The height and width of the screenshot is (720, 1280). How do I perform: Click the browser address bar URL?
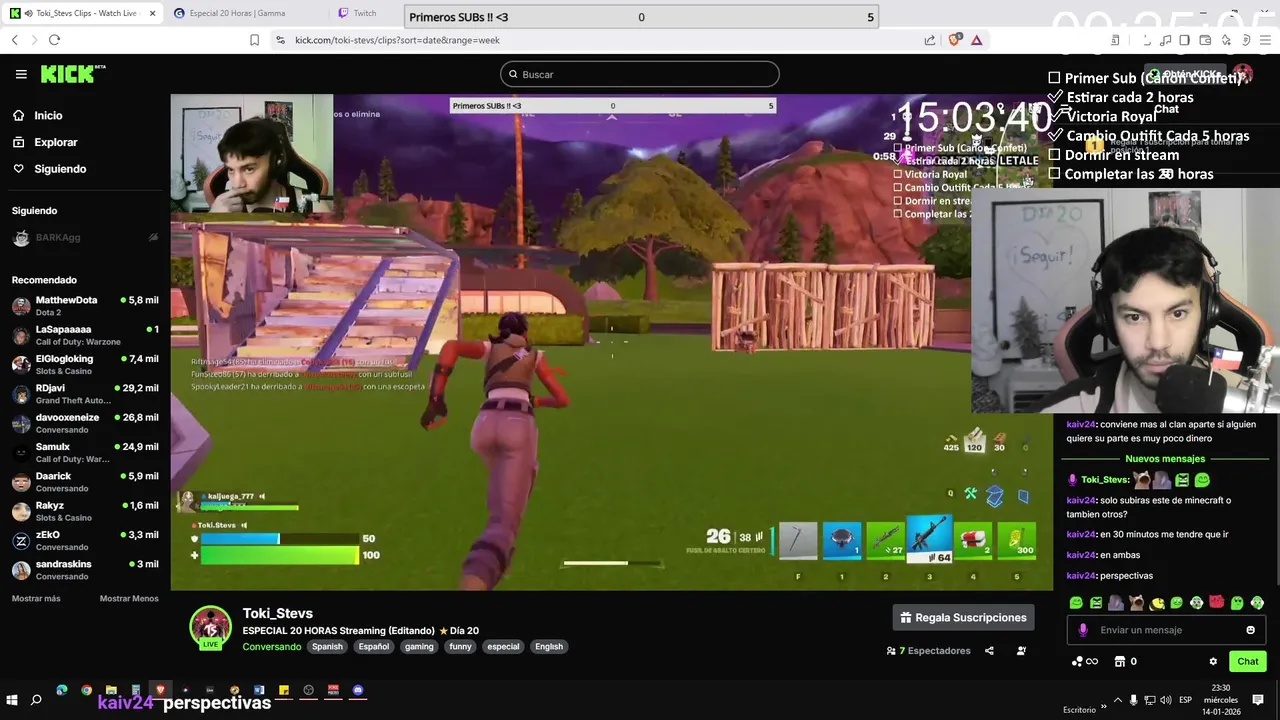397,40
